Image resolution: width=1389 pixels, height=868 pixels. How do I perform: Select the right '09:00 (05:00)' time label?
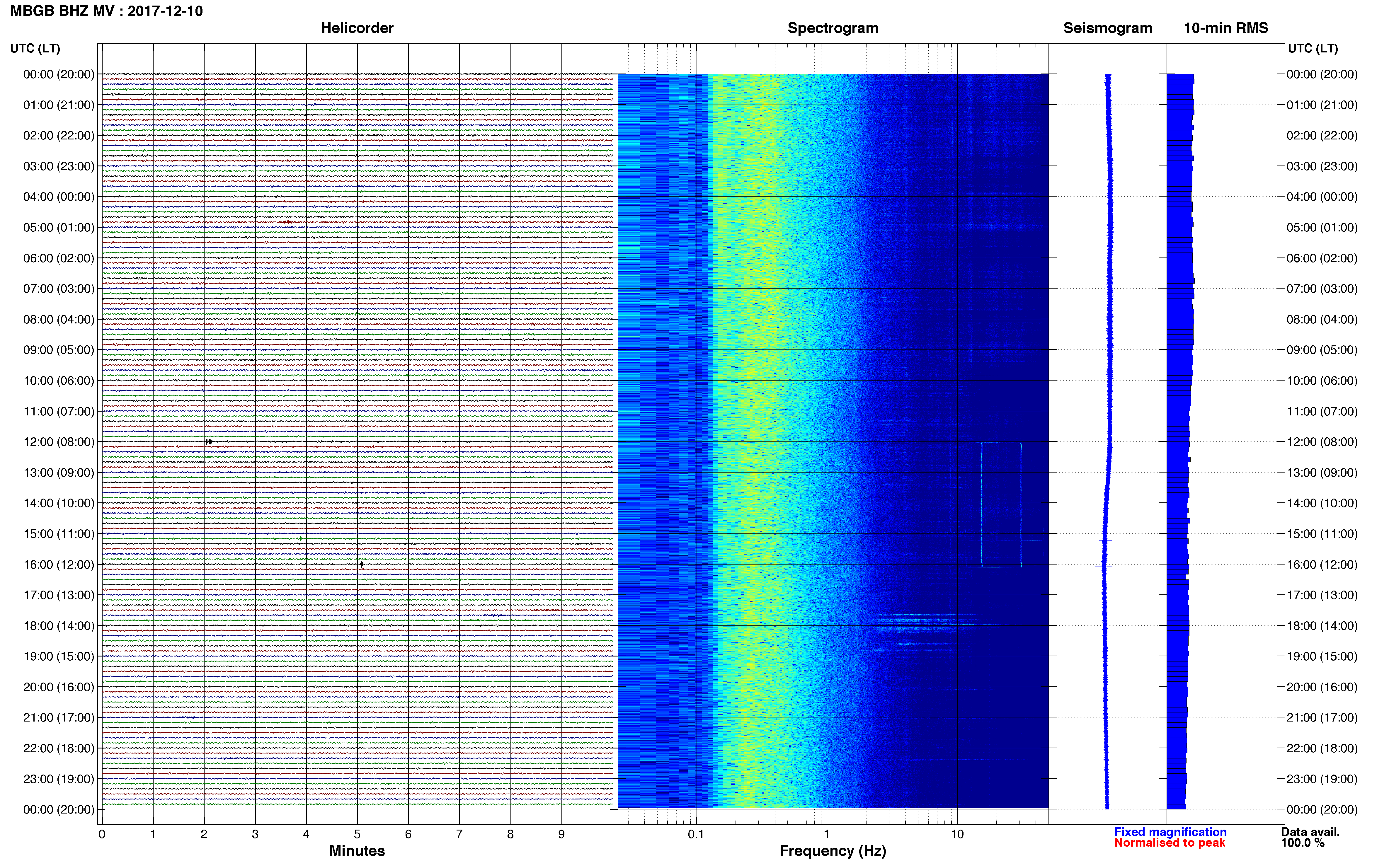(x=1322, y=349)
